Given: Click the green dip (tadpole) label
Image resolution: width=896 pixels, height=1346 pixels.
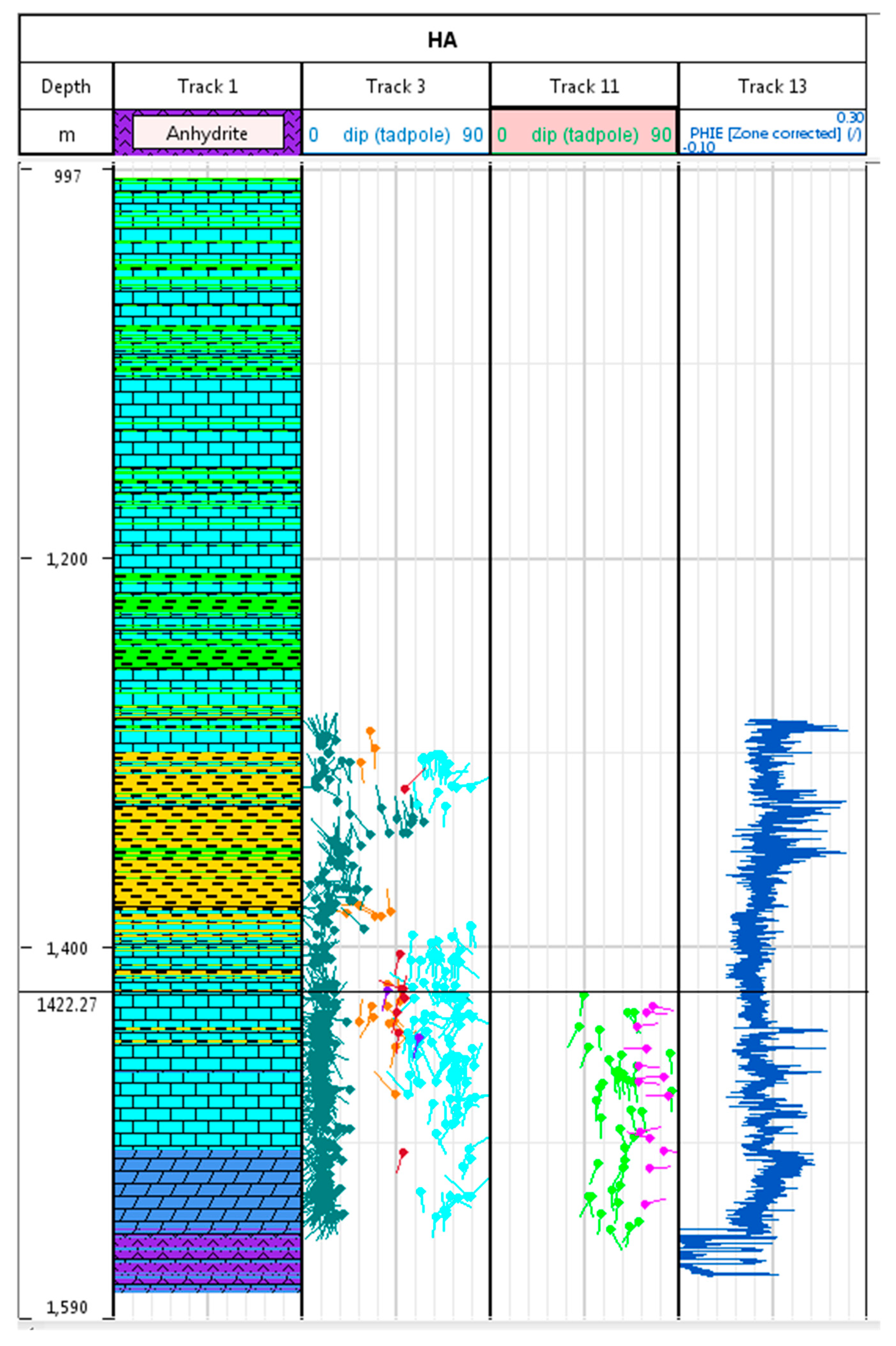Looking at the screenshot, I should (585, 135).
